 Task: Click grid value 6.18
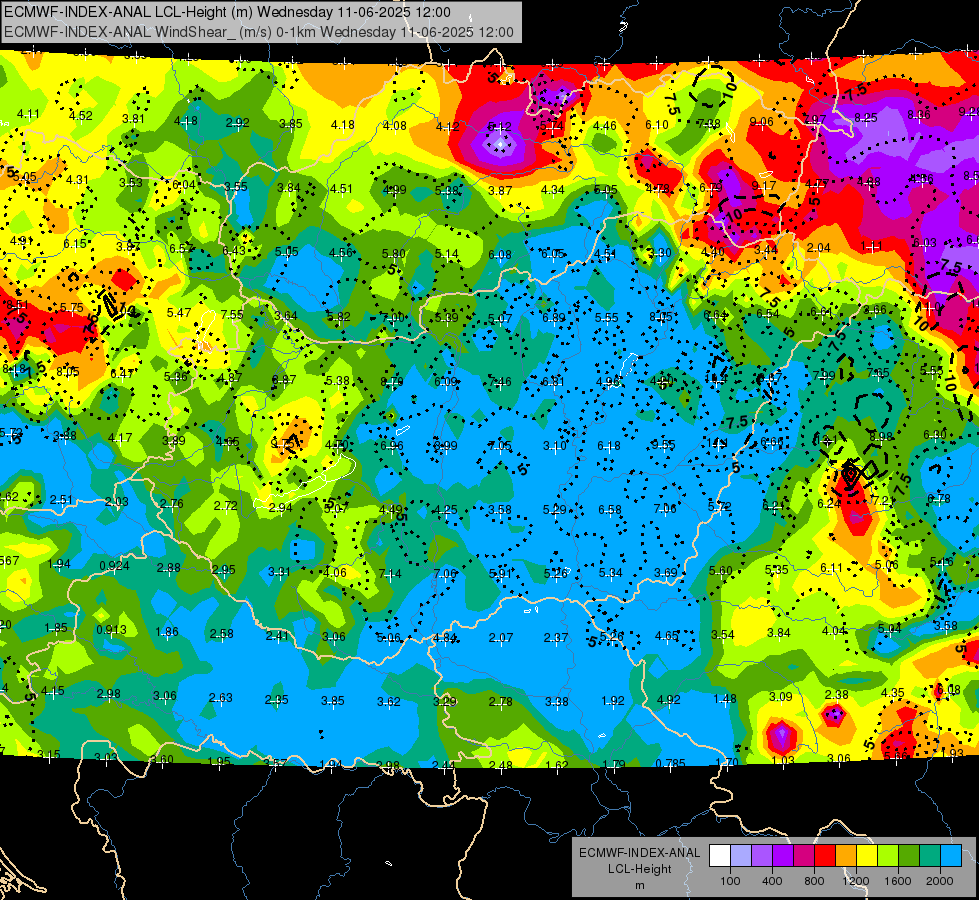[x=609, y=445]
